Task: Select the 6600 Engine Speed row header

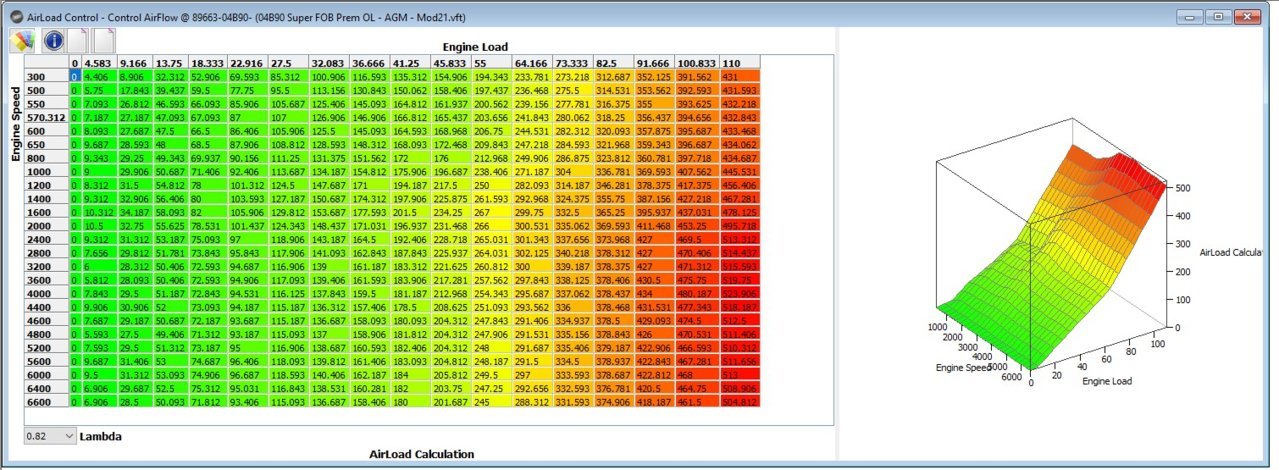Action: click(x=46, y=400)
